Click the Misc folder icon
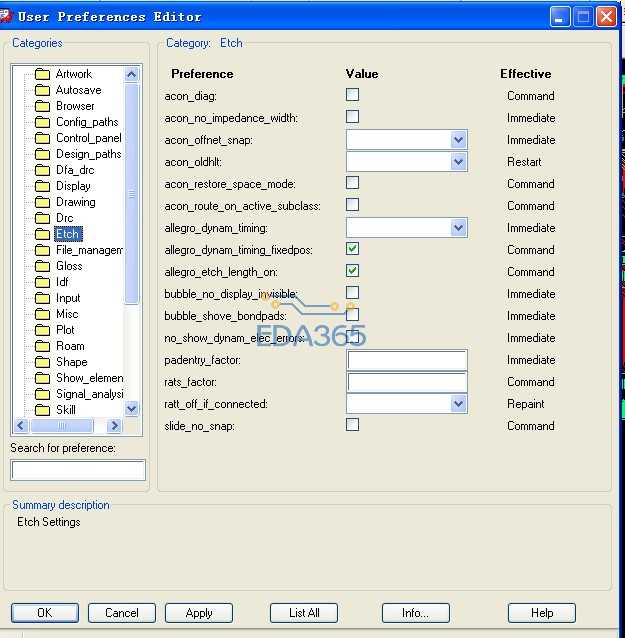Image resolution: width=625 pixels, height=638 pixels. click(x=42, y=314)
